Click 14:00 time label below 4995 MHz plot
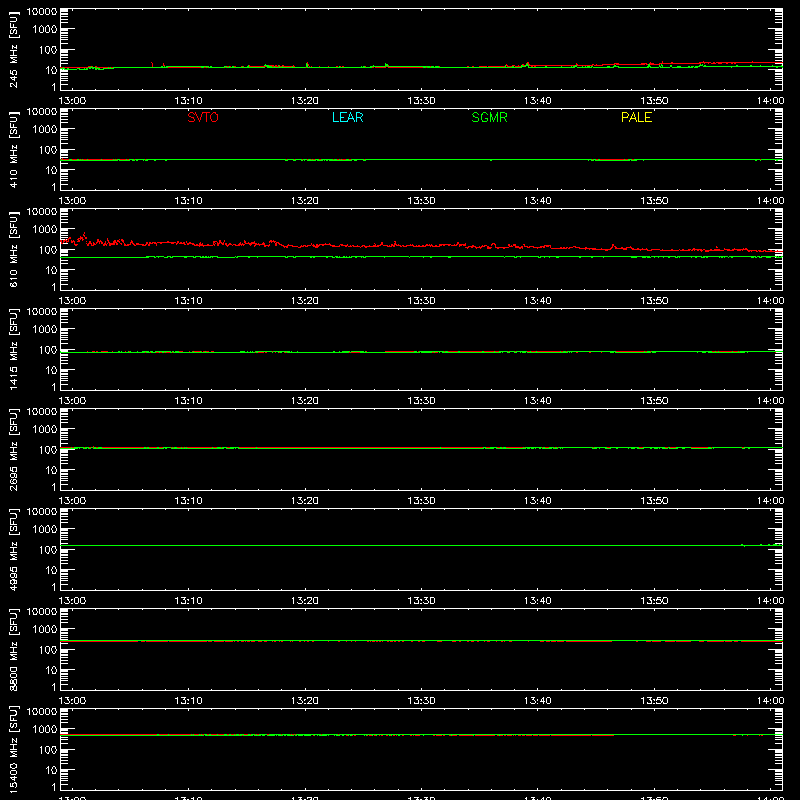The height and width of the screenshot is (800, 800). (770, 601)
